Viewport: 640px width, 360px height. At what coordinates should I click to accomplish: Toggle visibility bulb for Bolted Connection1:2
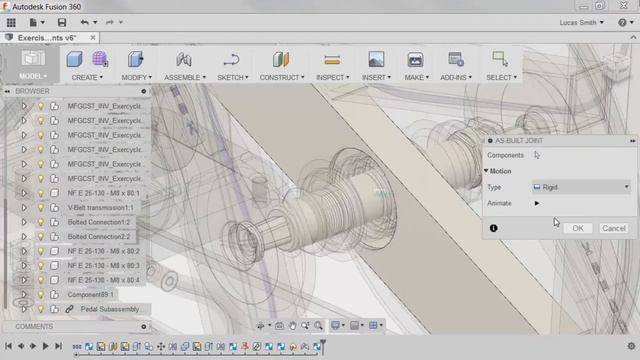click(40, 222)
